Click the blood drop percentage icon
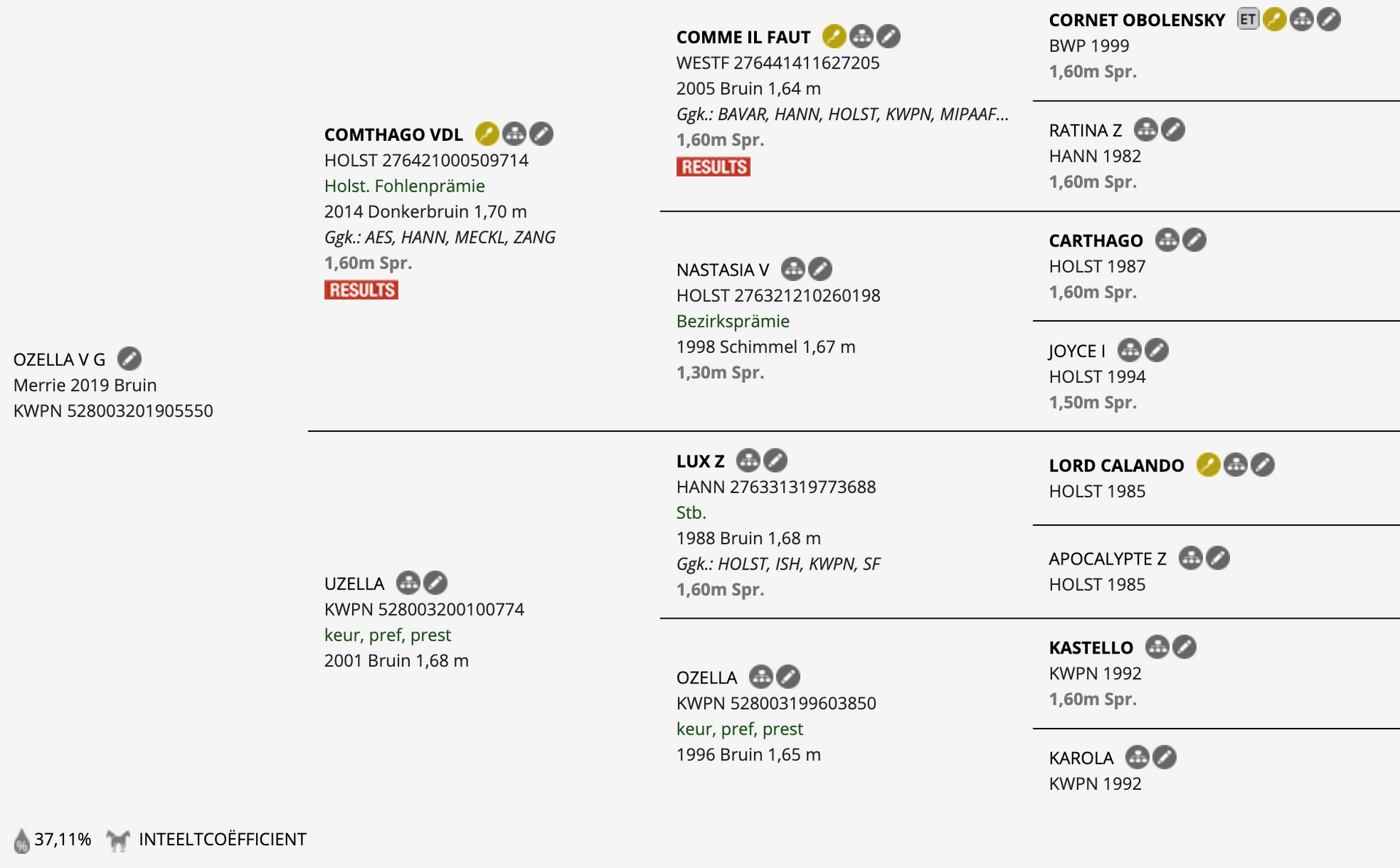1400x868 pixels. point(22,841)
